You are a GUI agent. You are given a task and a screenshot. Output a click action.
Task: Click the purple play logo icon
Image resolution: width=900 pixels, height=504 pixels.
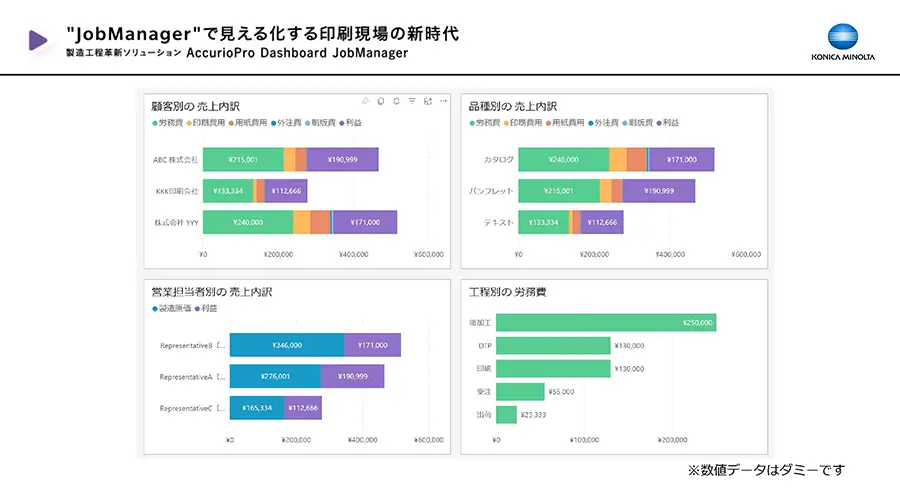(39, 40)
